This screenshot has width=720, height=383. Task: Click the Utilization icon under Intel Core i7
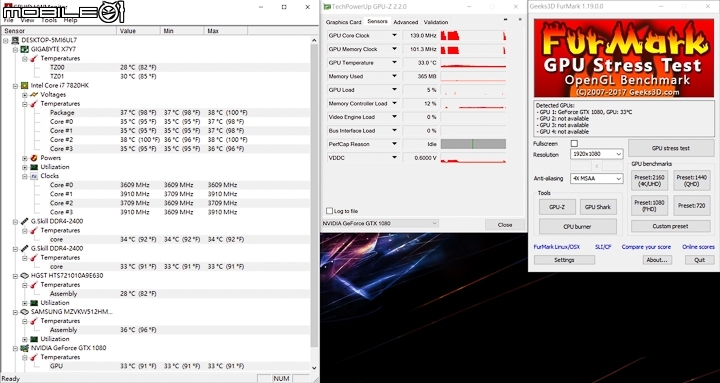34,167
